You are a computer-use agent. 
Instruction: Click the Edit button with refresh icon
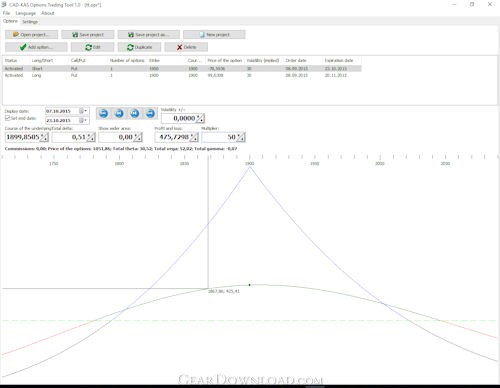93,47
